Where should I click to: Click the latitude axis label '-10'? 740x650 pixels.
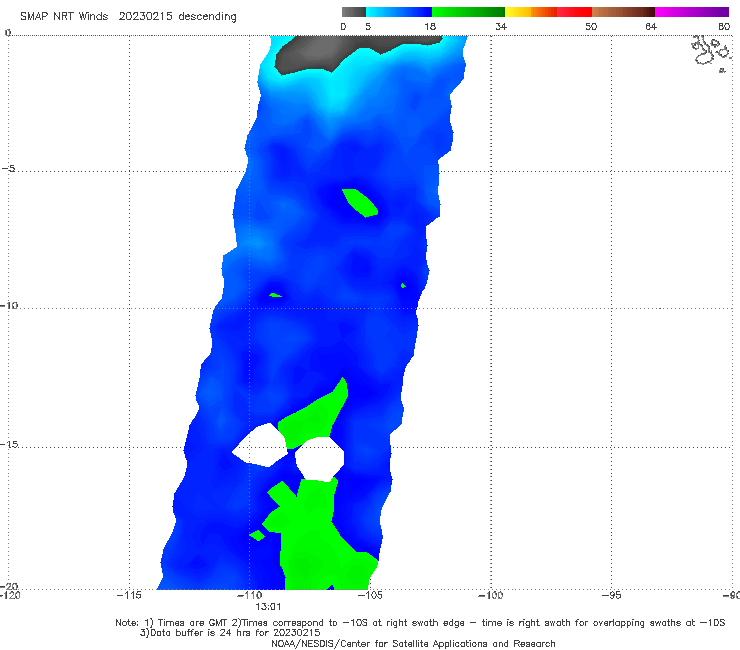click(9, 305)
